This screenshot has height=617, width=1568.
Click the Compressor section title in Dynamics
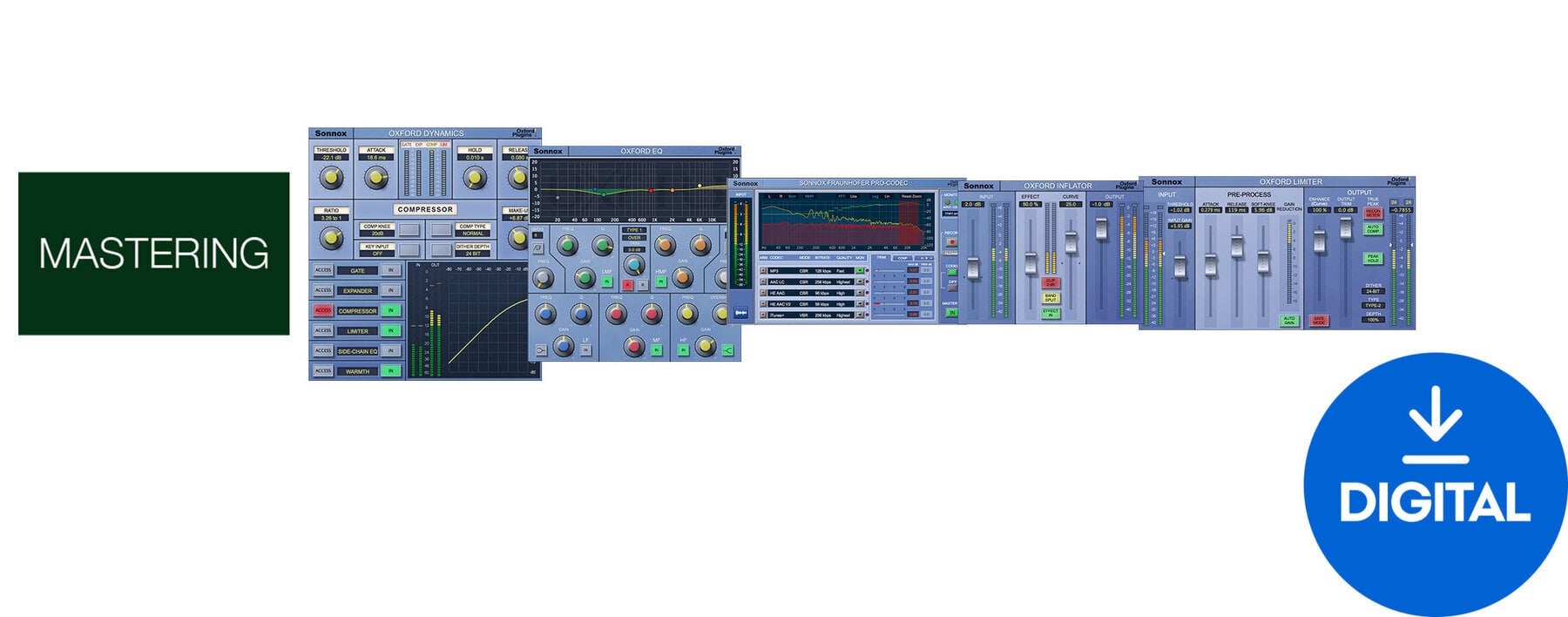425,209
